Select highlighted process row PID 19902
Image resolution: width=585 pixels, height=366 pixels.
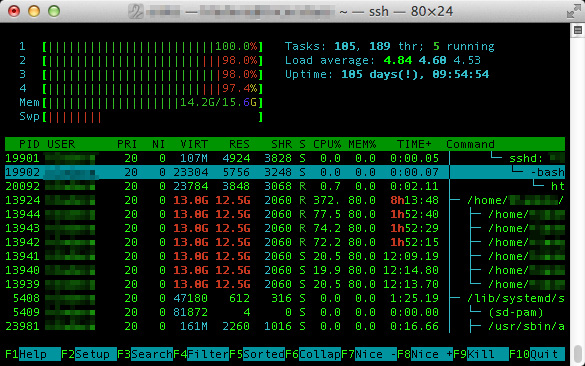[285, 172]
